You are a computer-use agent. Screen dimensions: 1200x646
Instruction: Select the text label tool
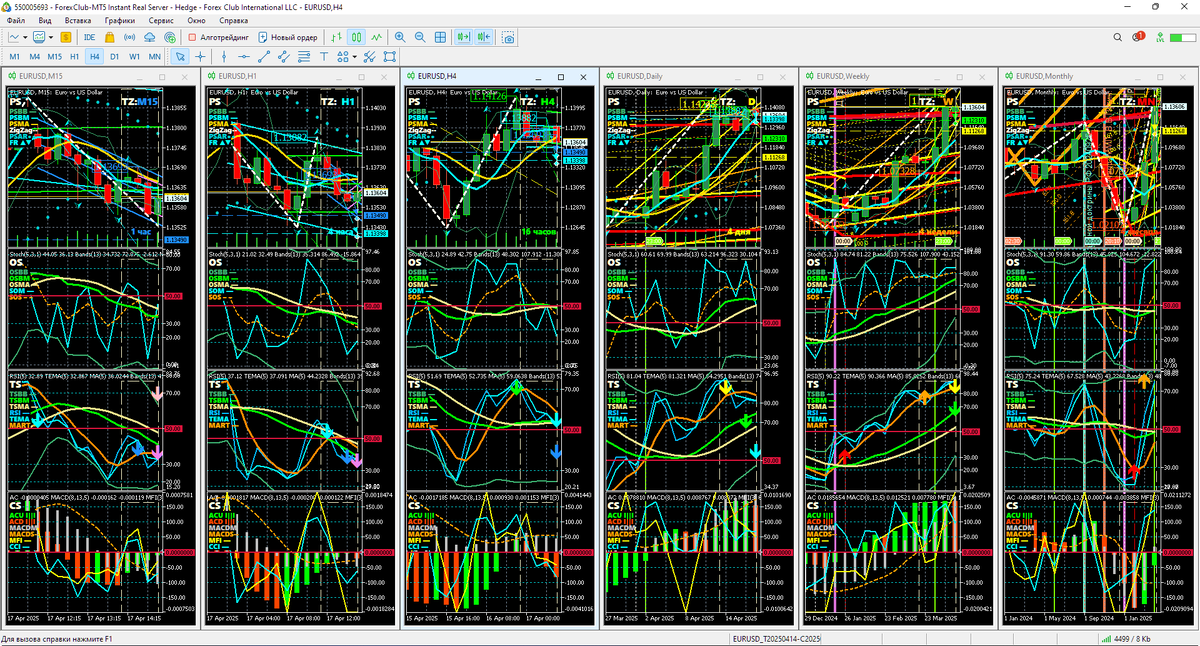point(324,57)
